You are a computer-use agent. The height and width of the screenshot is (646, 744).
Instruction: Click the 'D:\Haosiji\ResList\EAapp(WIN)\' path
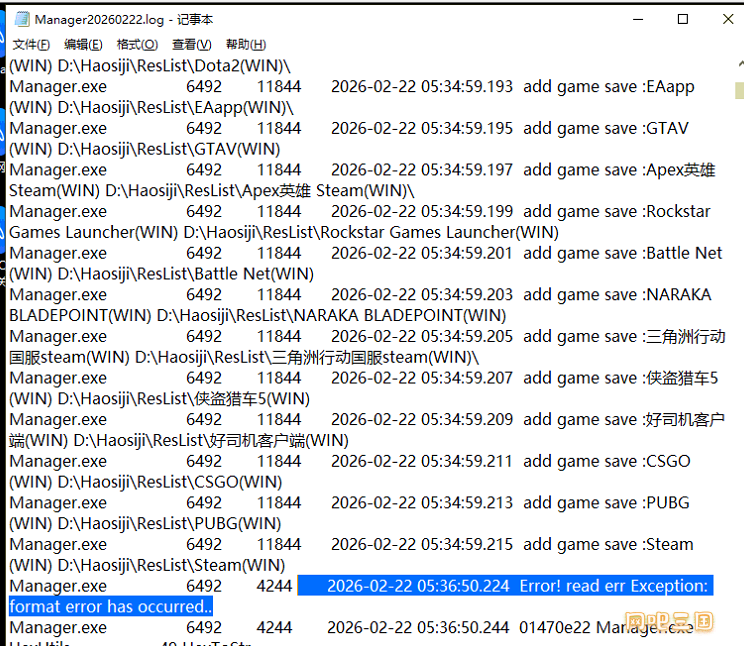[176, 108]
